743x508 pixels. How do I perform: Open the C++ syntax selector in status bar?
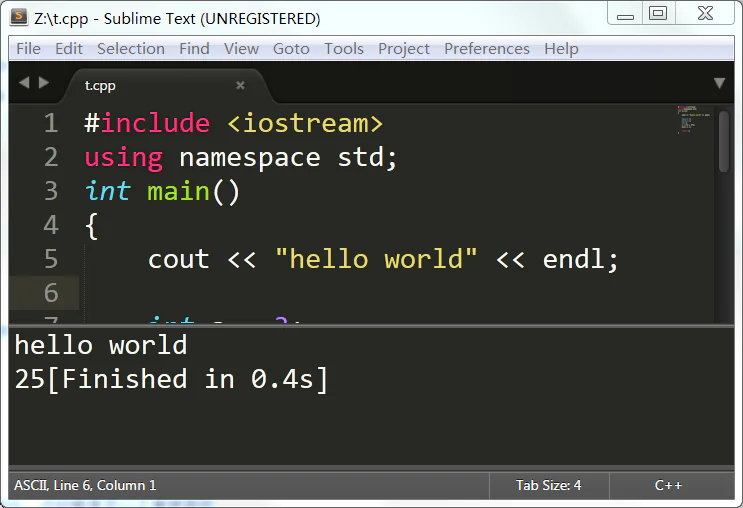click(668, 485)
